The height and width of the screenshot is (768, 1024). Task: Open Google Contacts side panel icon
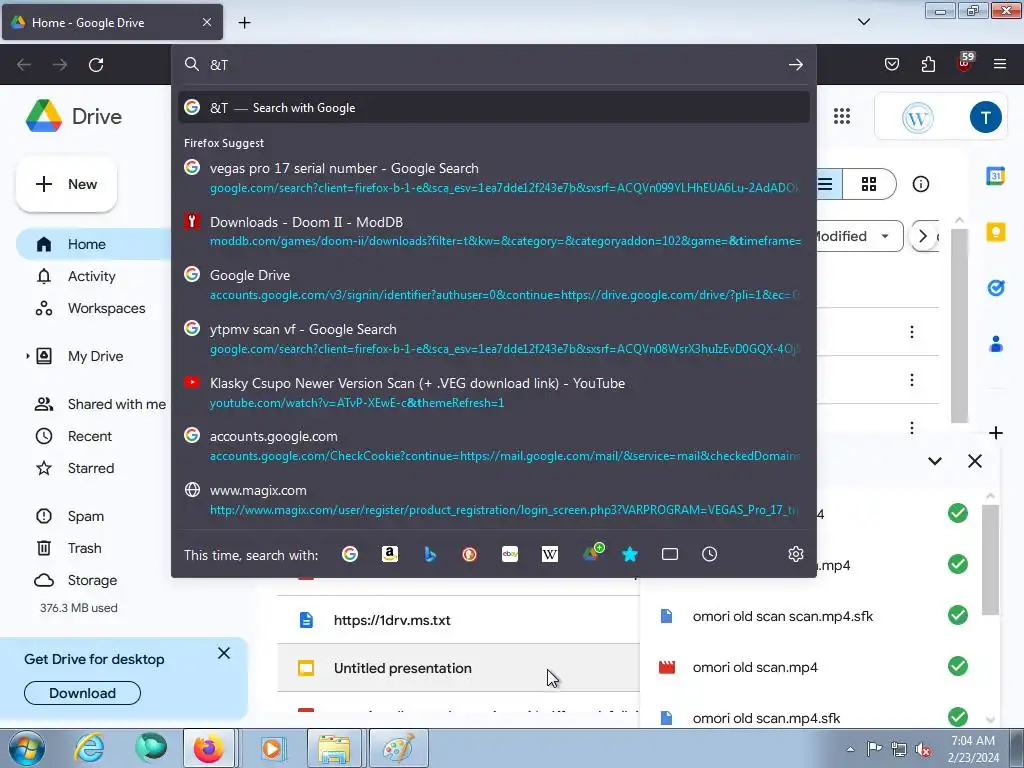tap(995, 344)
